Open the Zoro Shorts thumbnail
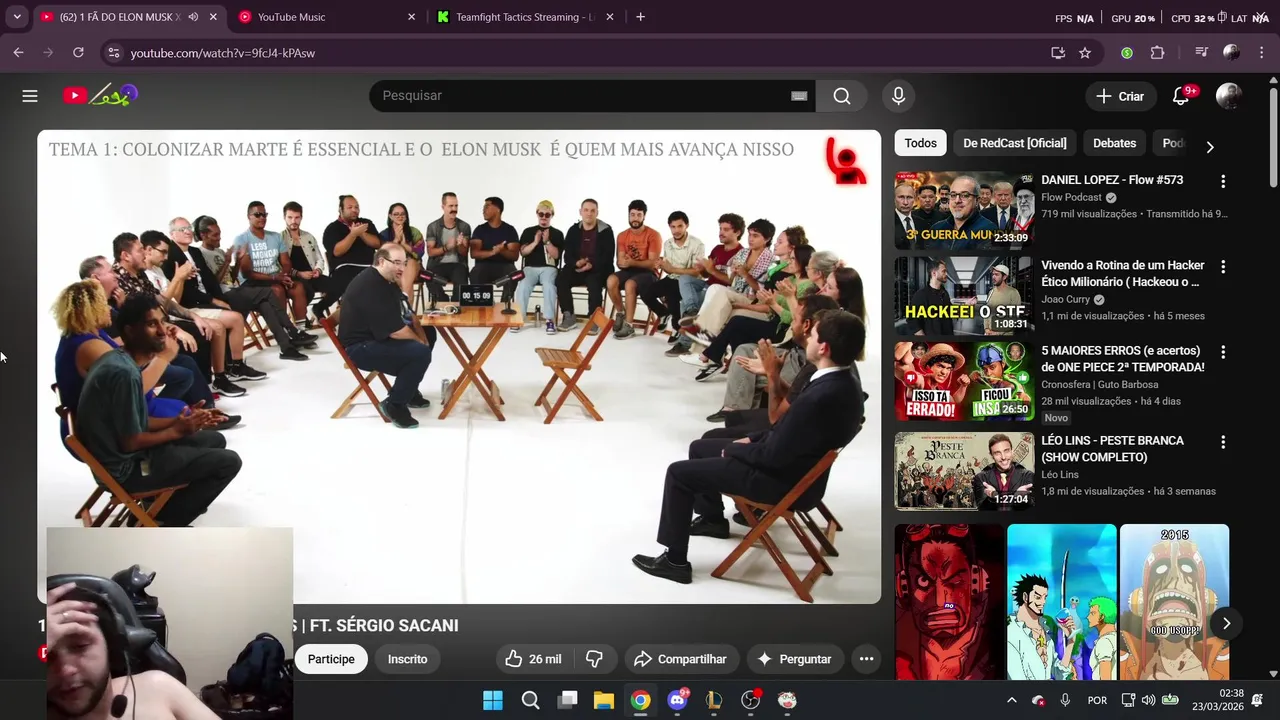1280x720 pixels. pyautogui.click(x=1062, y=602)
